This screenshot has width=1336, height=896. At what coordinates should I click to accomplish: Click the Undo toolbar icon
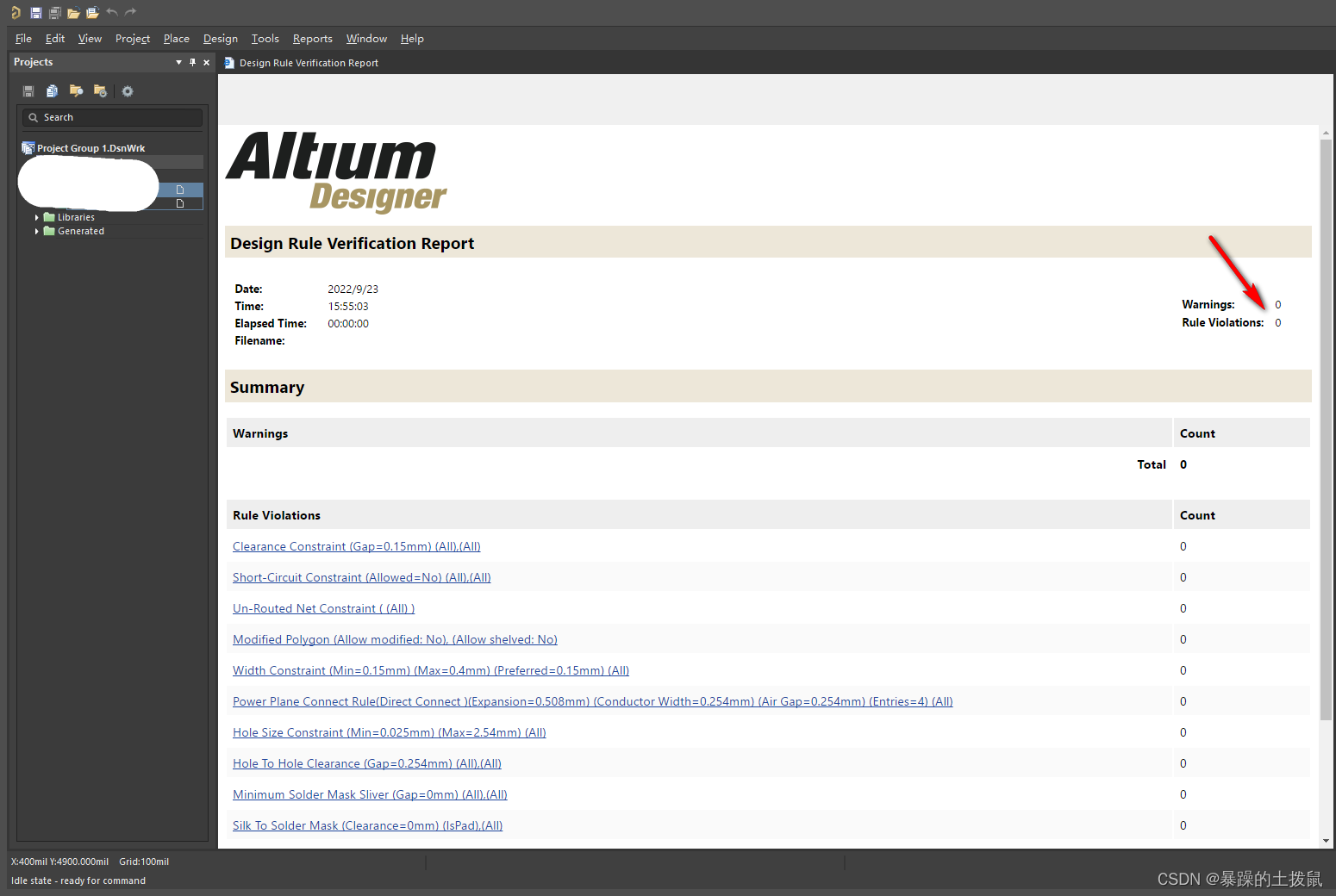(x=112, y=12)
